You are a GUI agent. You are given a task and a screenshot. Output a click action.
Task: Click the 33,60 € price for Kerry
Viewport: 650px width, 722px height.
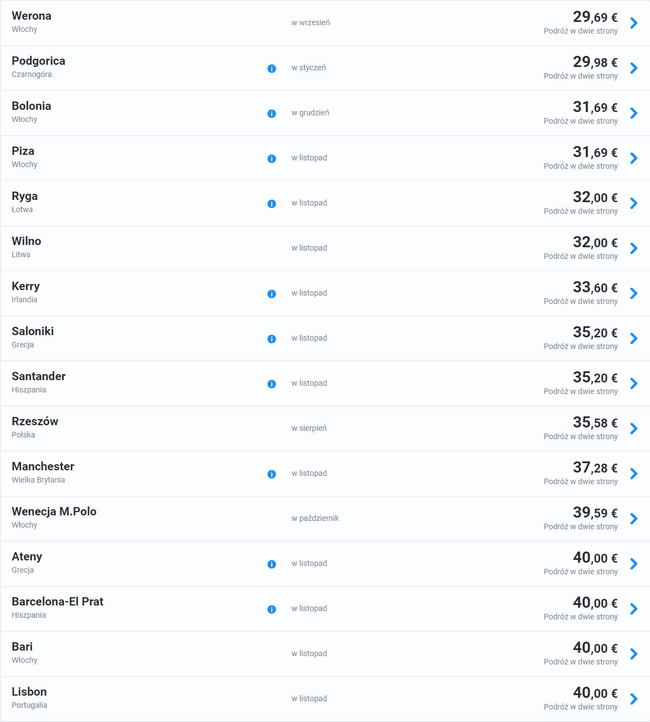point(595,287)
